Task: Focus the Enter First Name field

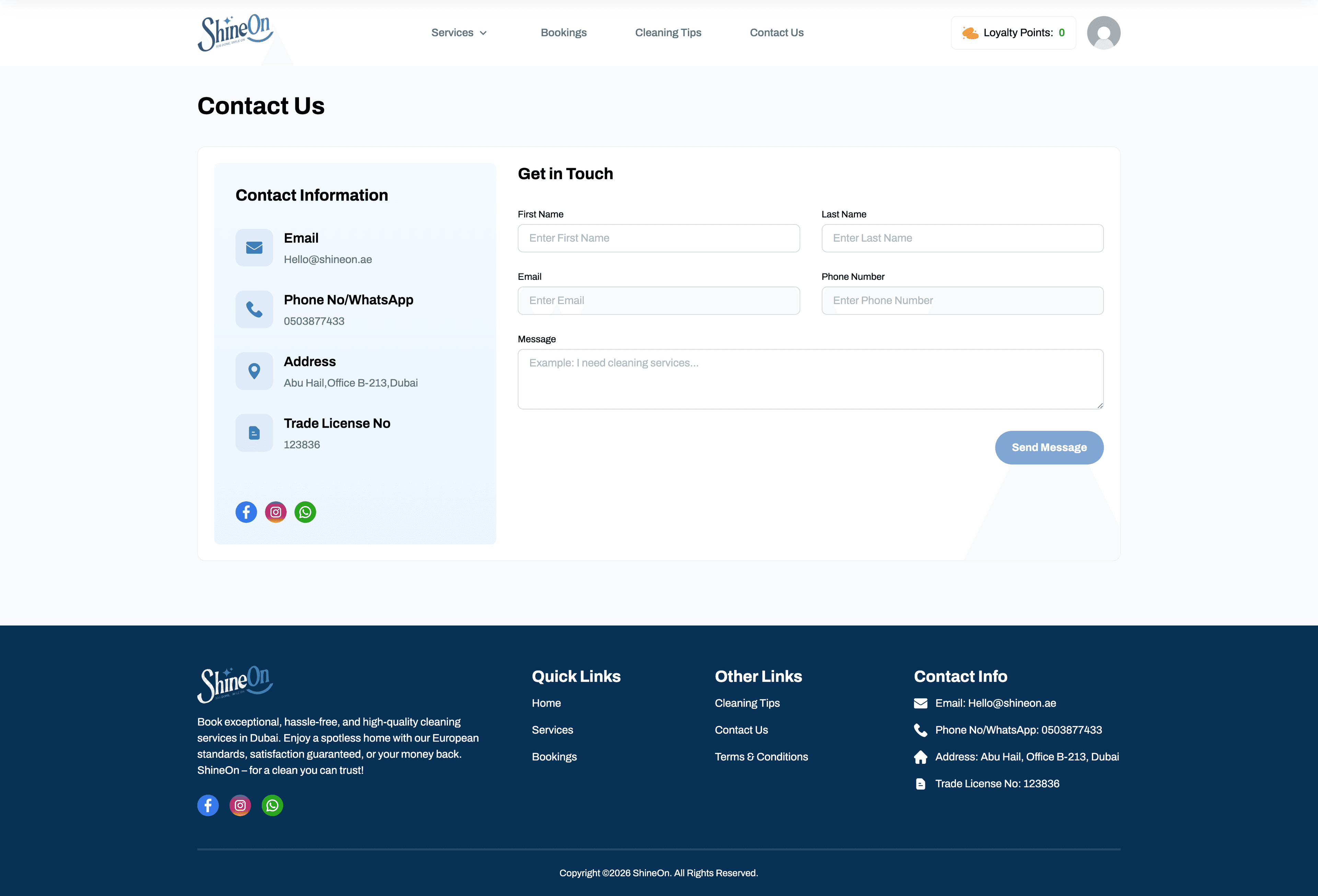Action: point(658,238)
